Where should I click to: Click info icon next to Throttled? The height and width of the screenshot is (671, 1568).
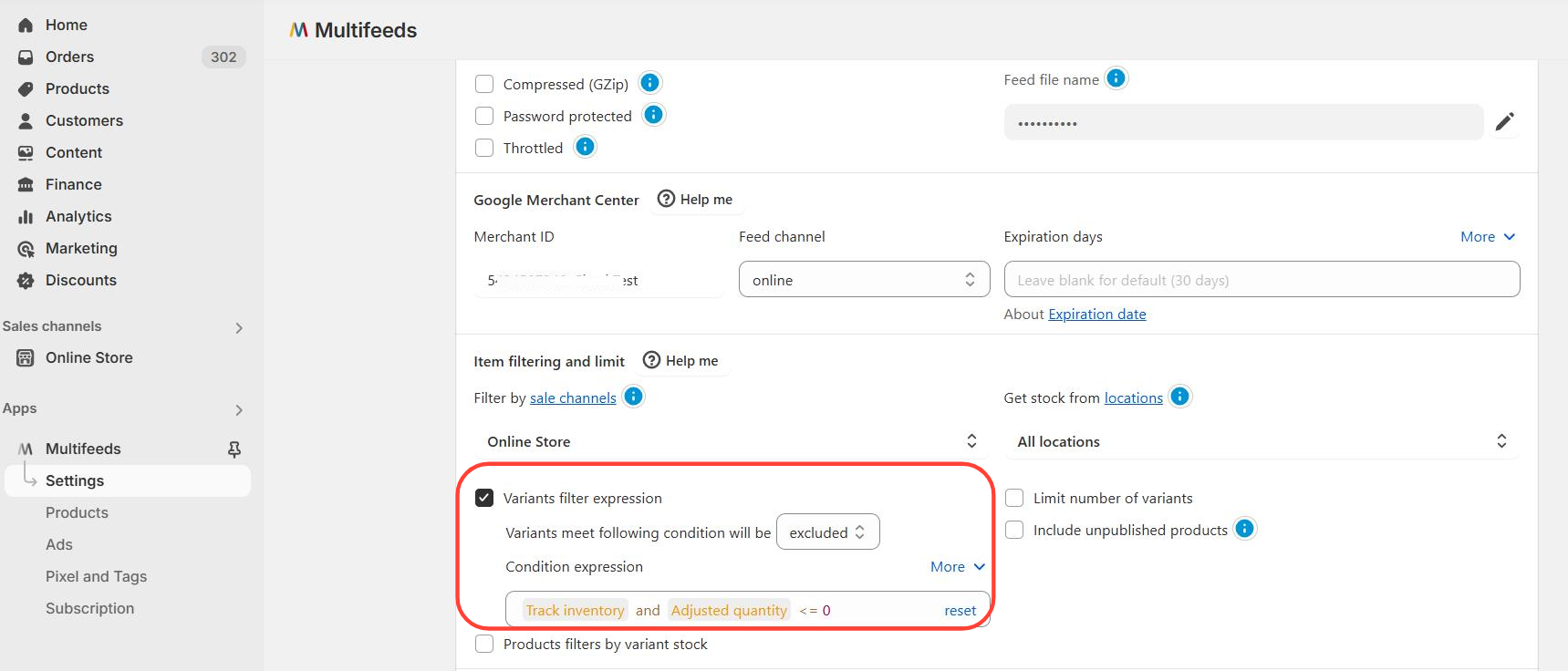click(x=585, y=147)
